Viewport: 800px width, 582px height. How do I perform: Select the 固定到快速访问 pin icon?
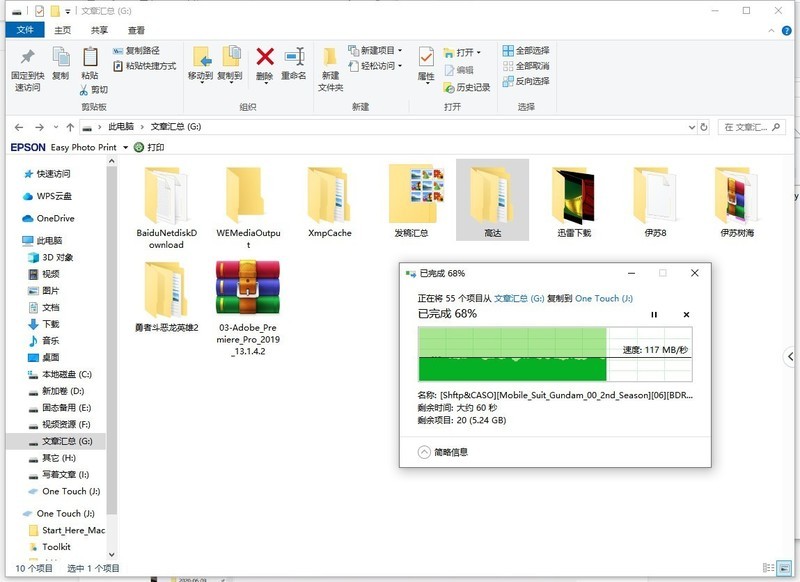tap(27, 58)
